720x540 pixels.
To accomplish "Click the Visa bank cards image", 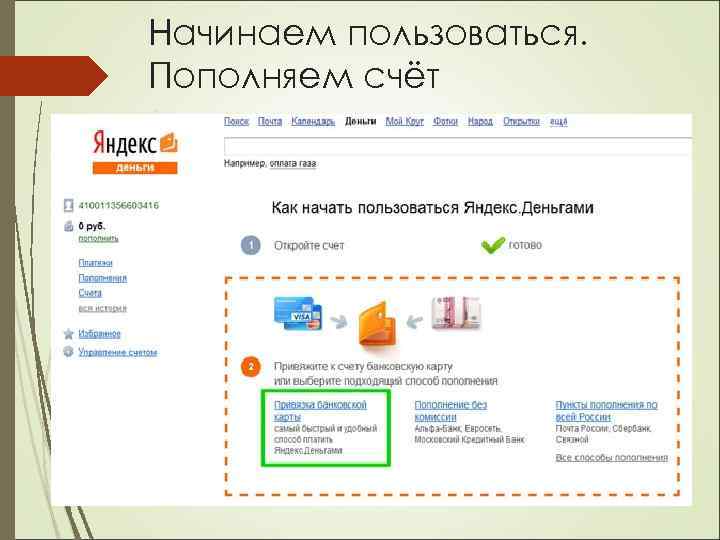I will pyautogui.click(x=298, y=313).
